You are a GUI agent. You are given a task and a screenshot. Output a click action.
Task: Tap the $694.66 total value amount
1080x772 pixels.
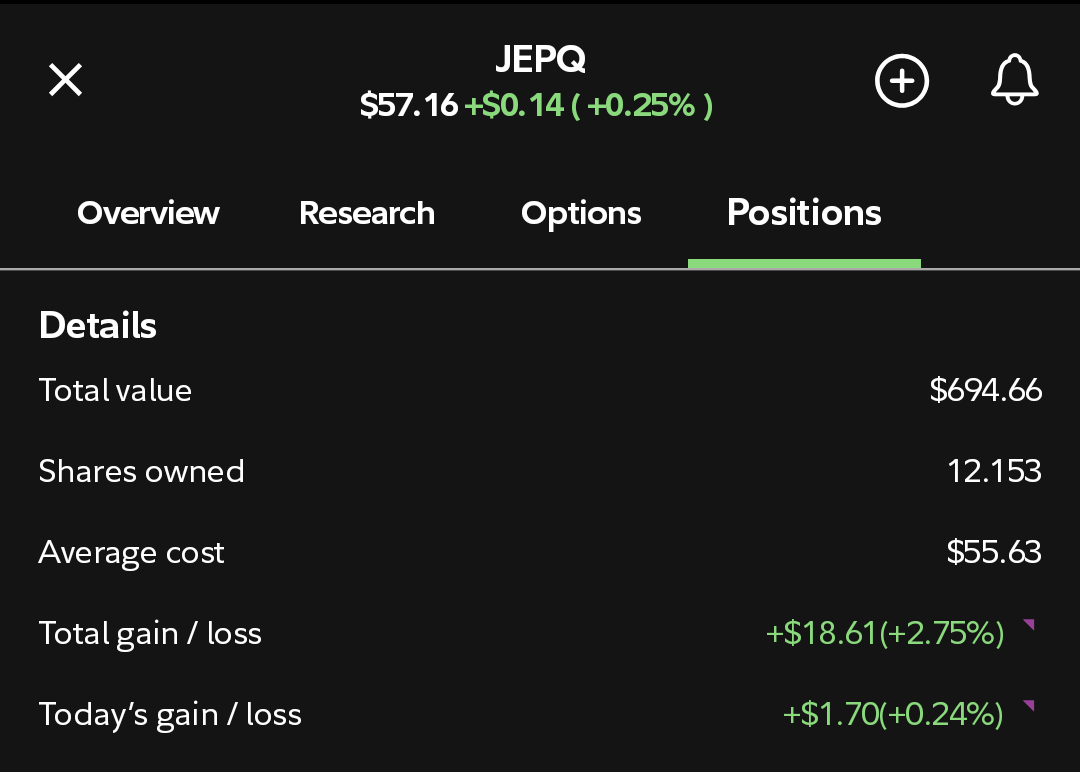(986, 390)
